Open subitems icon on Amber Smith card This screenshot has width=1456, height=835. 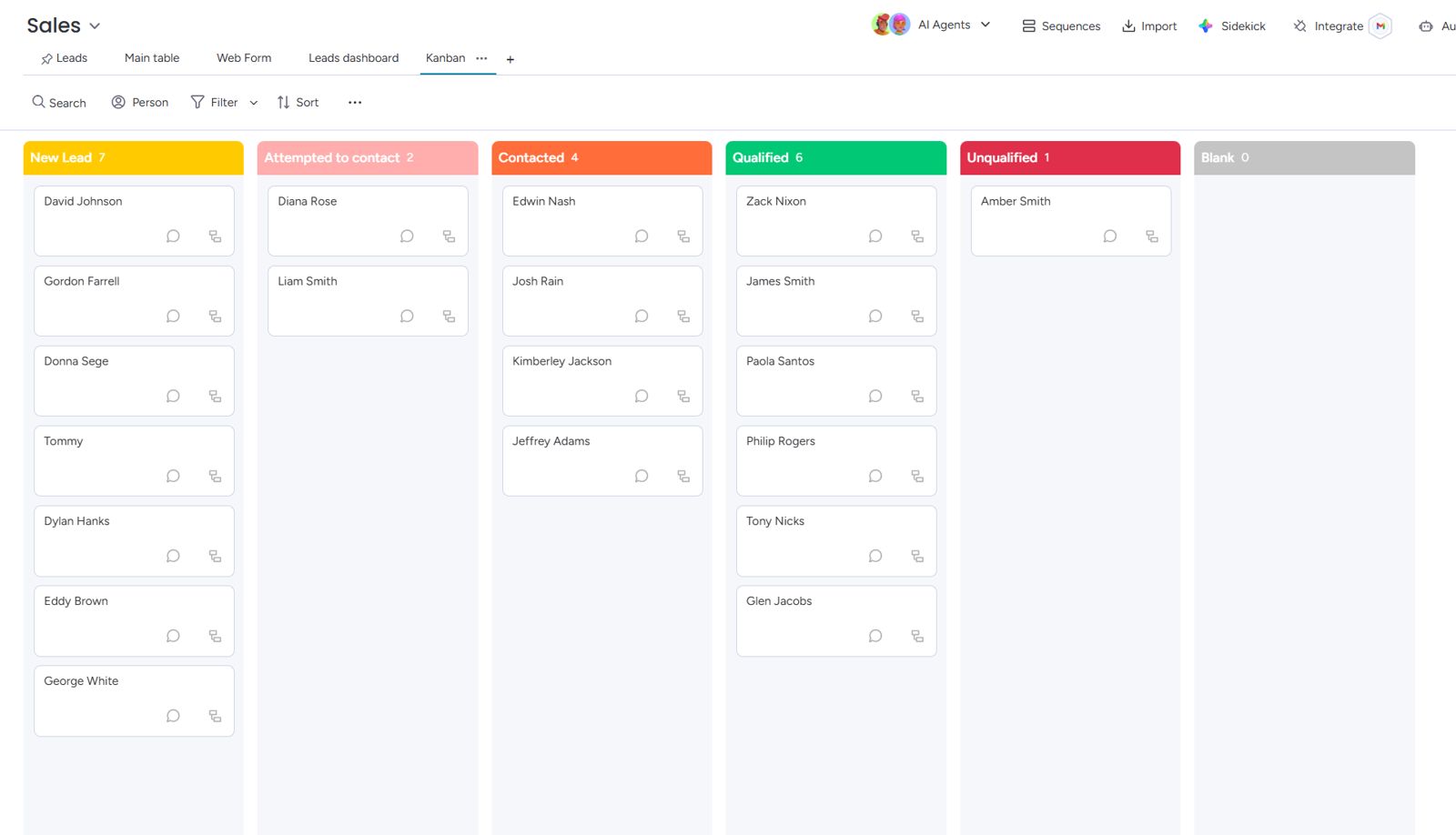pyautogui.click(x=1152, y=236)
